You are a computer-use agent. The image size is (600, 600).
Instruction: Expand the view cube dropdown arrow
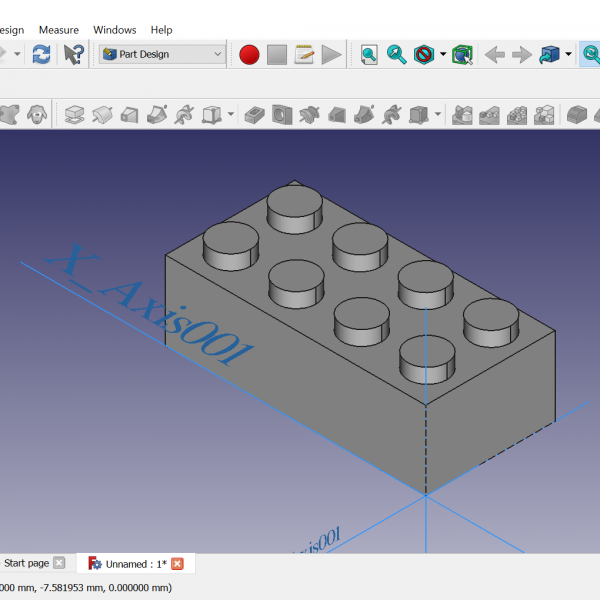click(568, 55)
